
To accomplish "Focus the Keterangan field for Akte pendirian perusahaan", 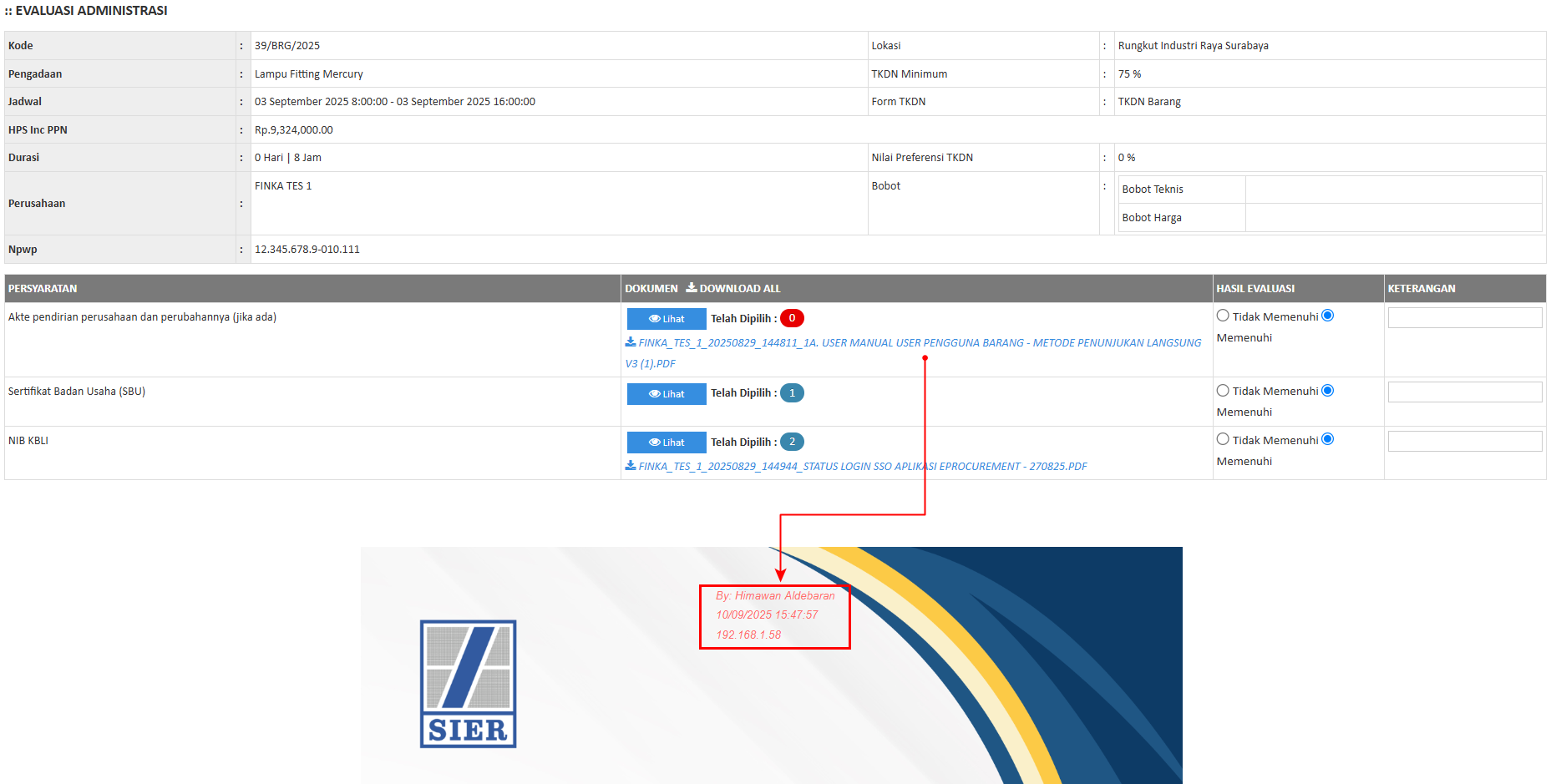I will tap(1465, 318).
